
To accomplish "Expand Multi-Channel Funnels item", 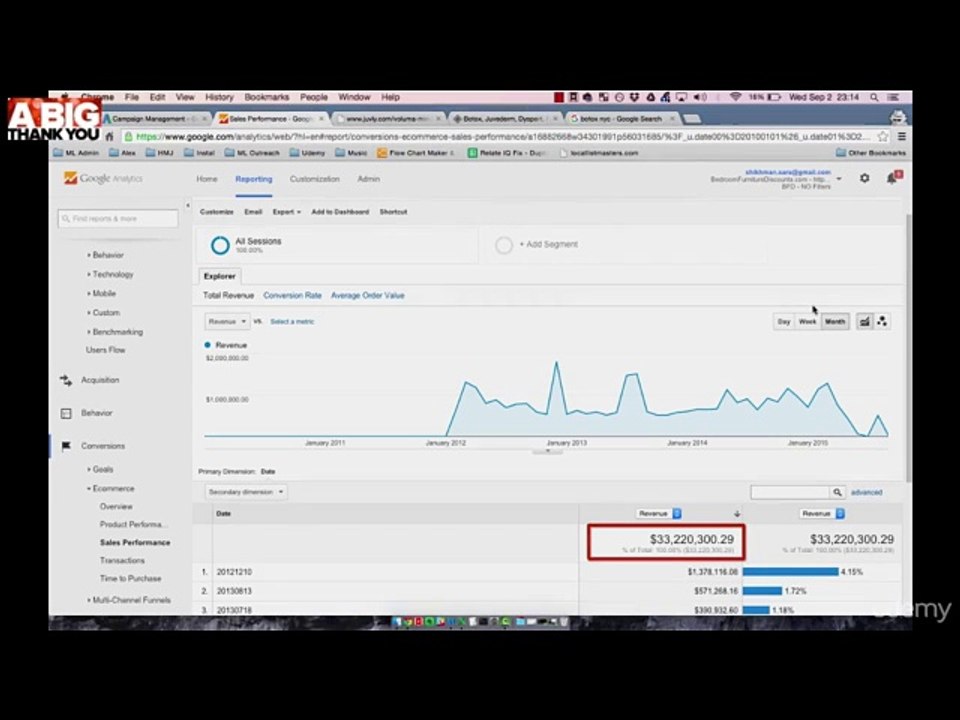I will [129, 600].
